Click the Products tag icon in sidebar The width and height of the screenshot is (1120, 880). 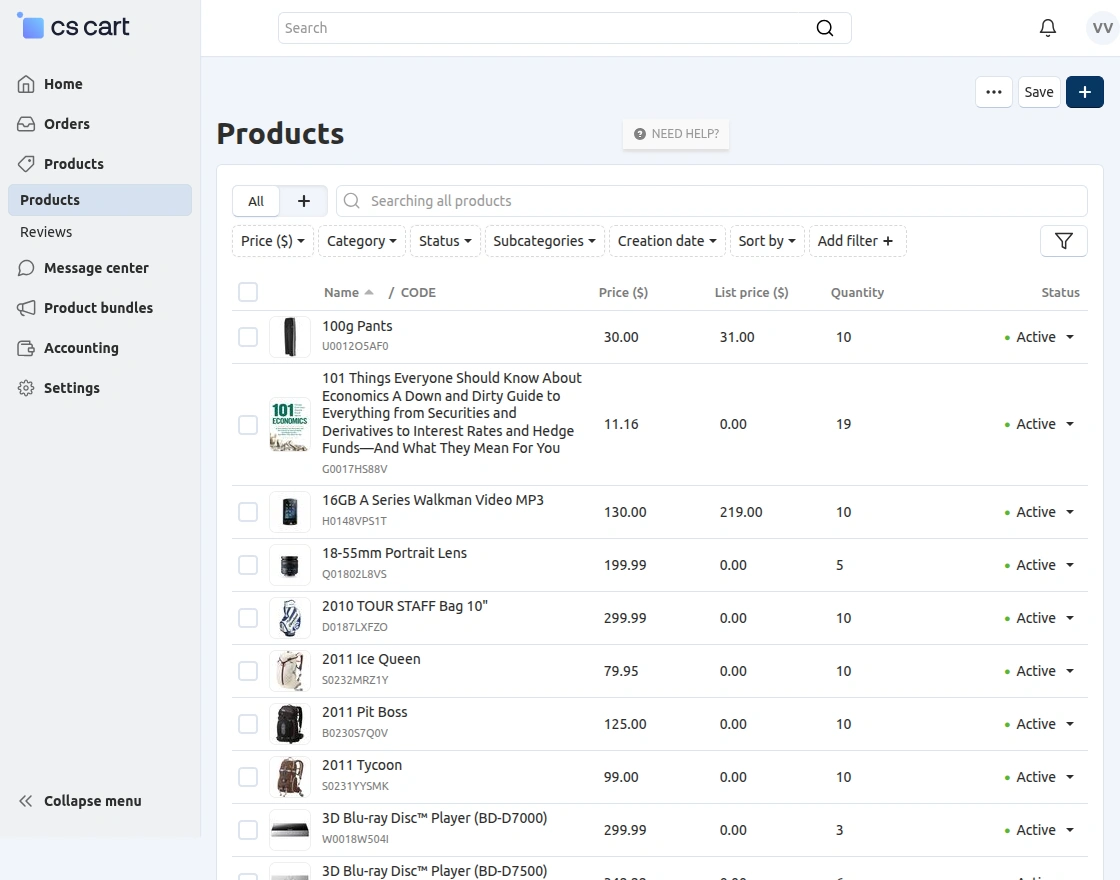click(26, 164)
